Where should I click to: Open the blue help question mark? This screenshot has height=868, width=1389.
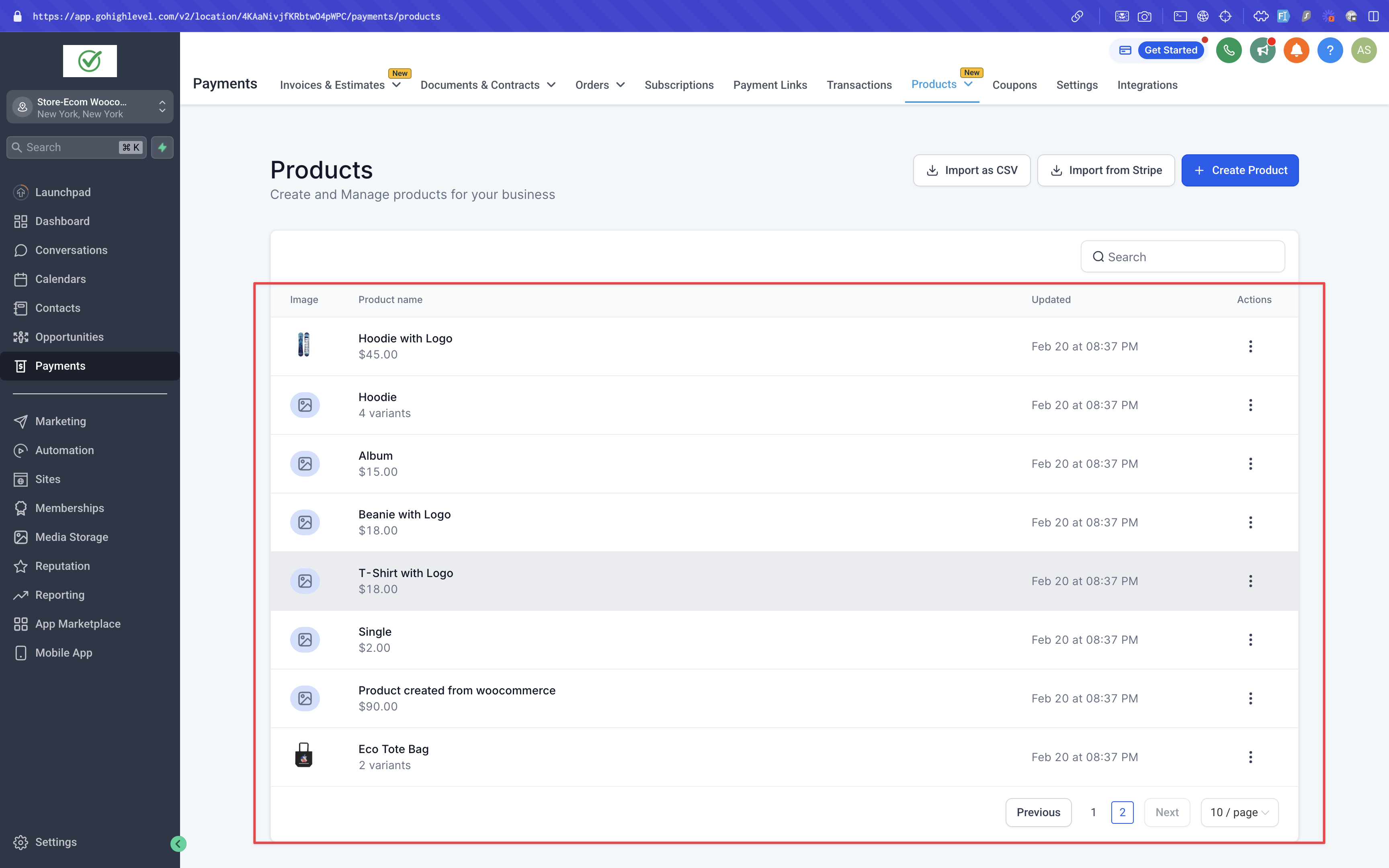[x=1330, y=51]
